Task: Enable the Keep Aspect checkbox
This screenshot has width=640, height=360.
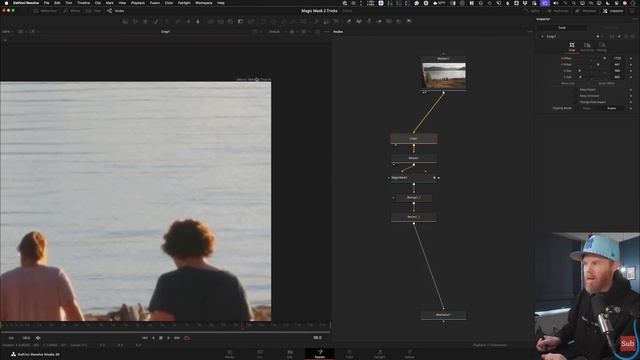Action: click(x=577, y=89)
